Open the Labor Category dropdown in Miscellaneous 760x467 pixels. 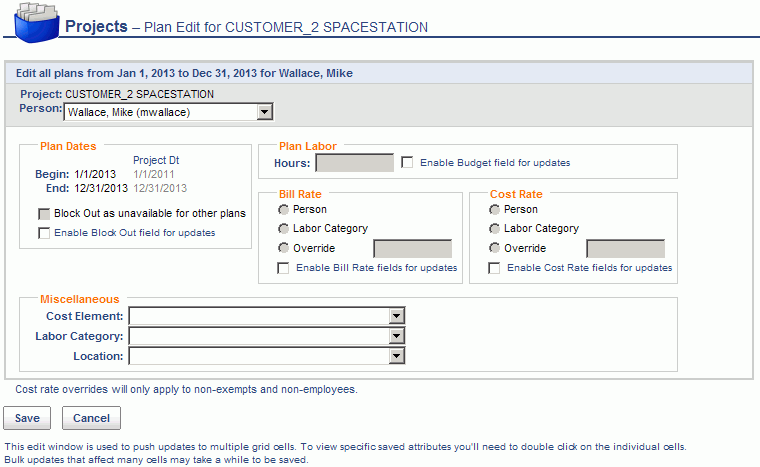click(x=267, y=336)
